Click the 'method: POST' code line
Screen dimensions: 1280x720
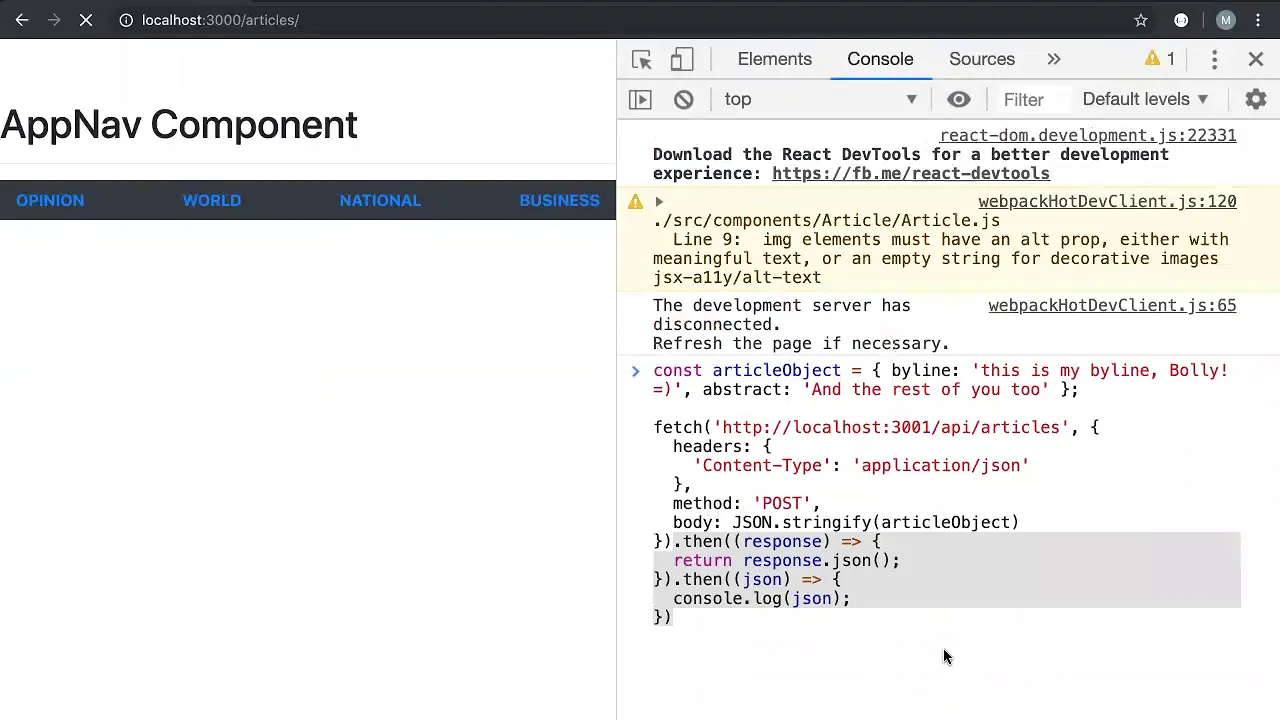[x=746, y=504]
